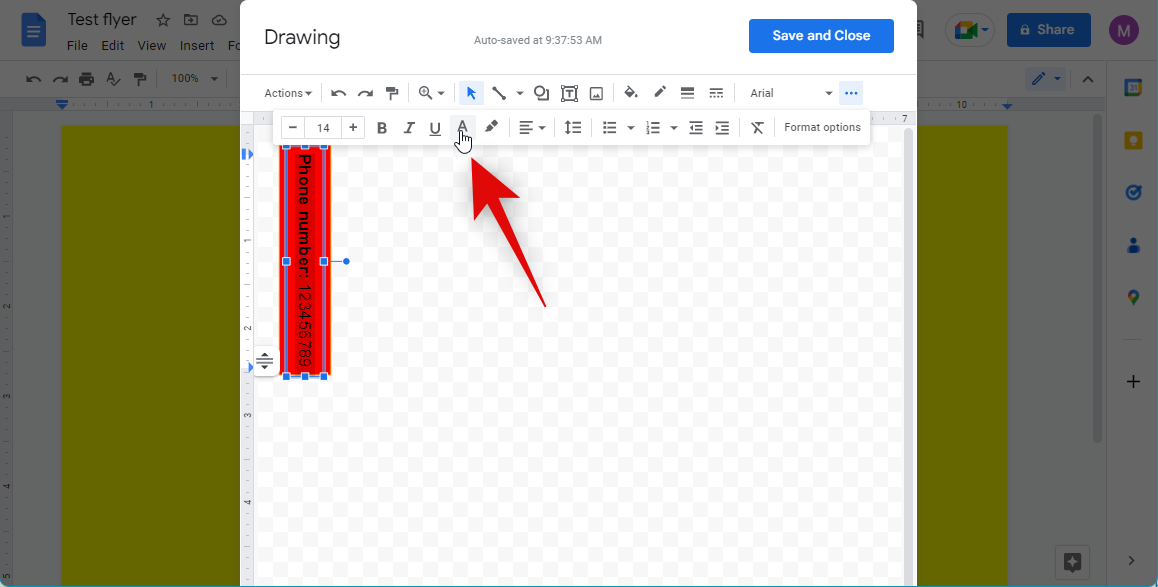Click the paint format roller
The width and height of the screenshot is (1158, 587).
(x=392, y=93)
